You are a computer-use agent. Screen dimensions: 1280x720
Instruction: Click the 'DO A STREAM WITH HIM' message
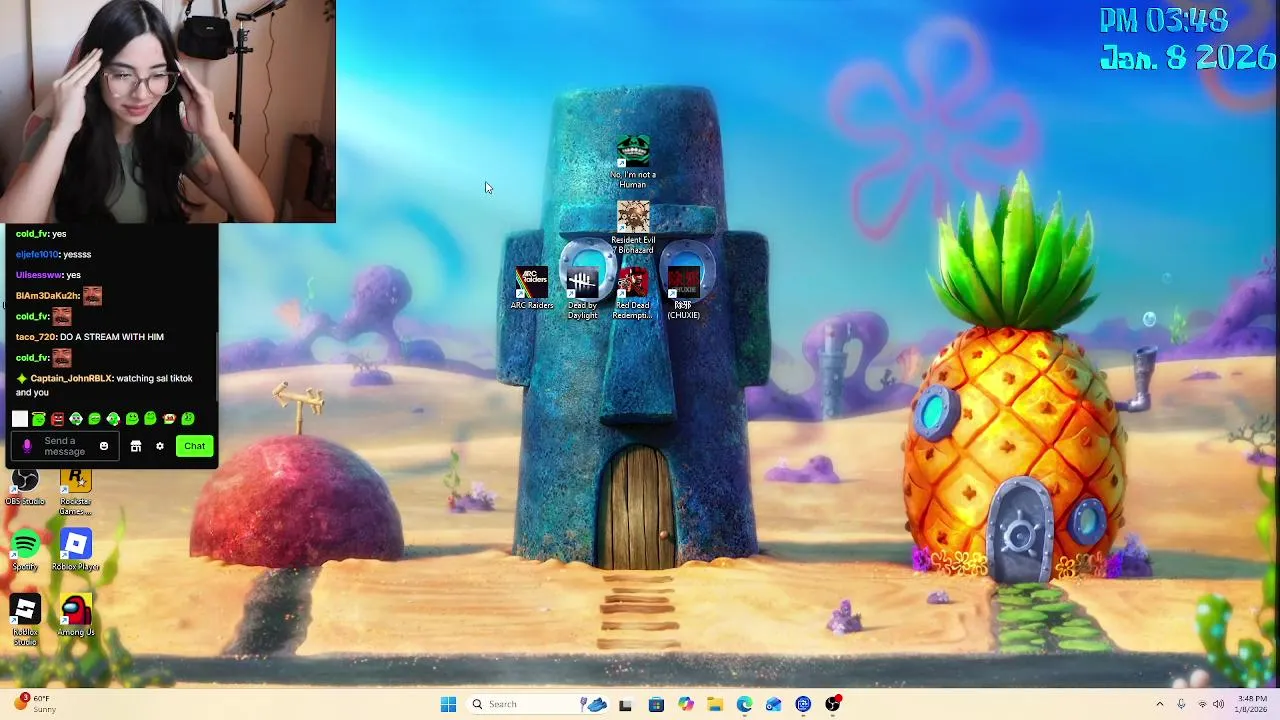click(112, 337)
